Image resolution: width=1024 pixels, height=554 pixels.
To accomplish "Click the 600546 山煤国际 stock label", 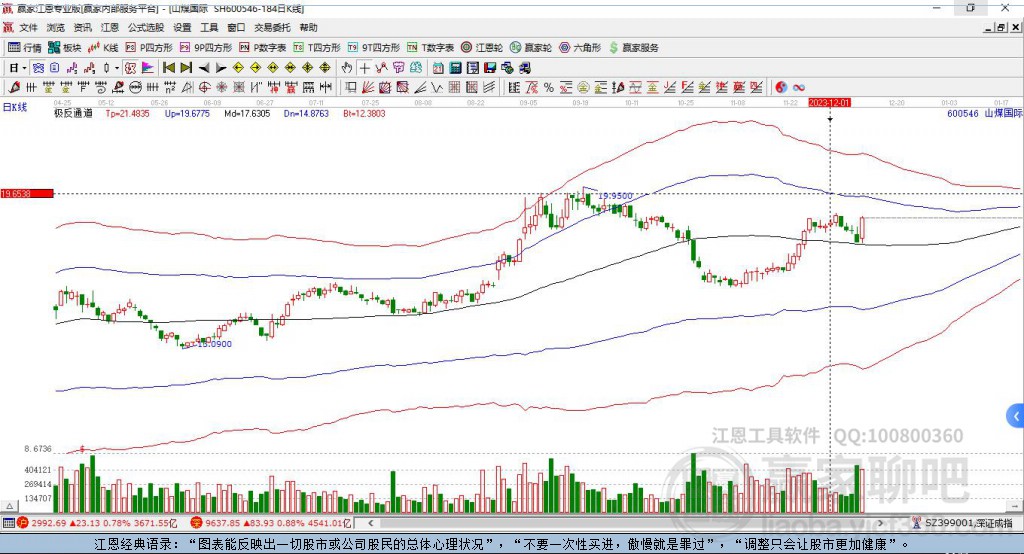I will pyautogui.click(x=984, y=113).
